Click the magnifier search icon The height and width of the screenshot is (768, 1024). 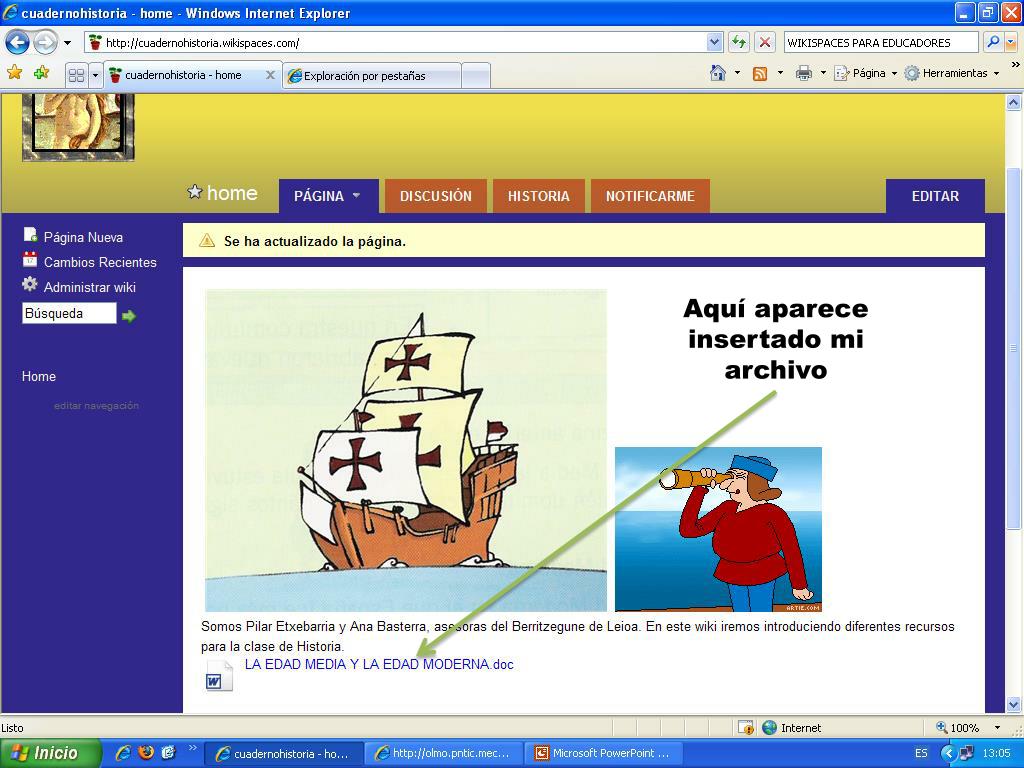point(993,42)
